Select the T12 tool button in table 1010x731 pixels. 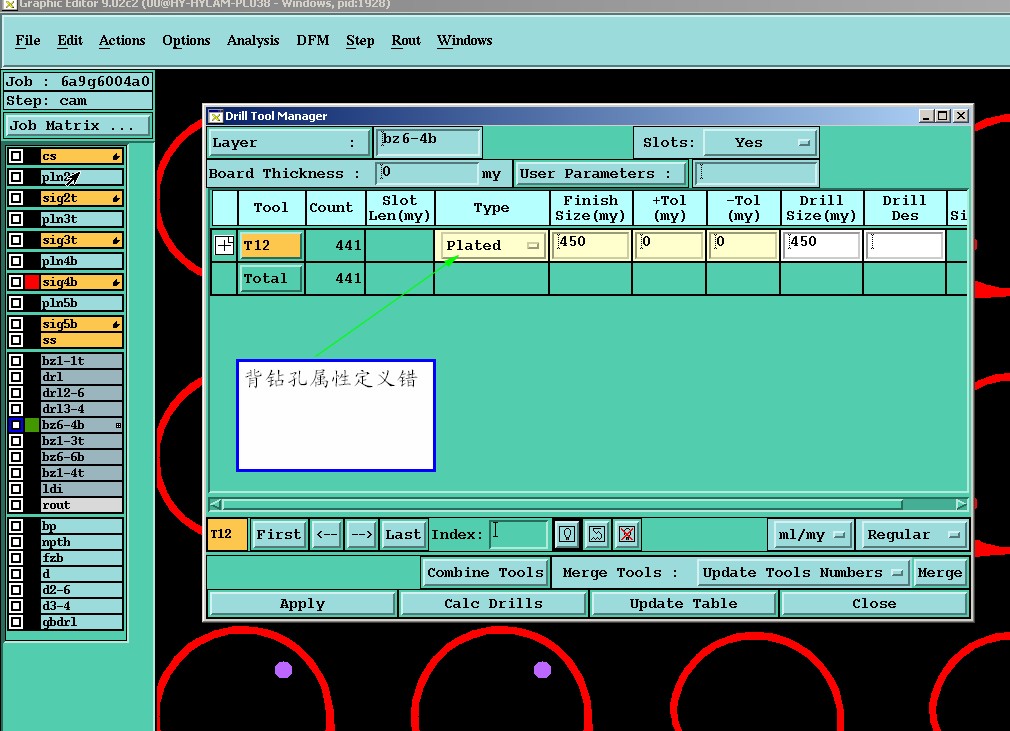271,245
